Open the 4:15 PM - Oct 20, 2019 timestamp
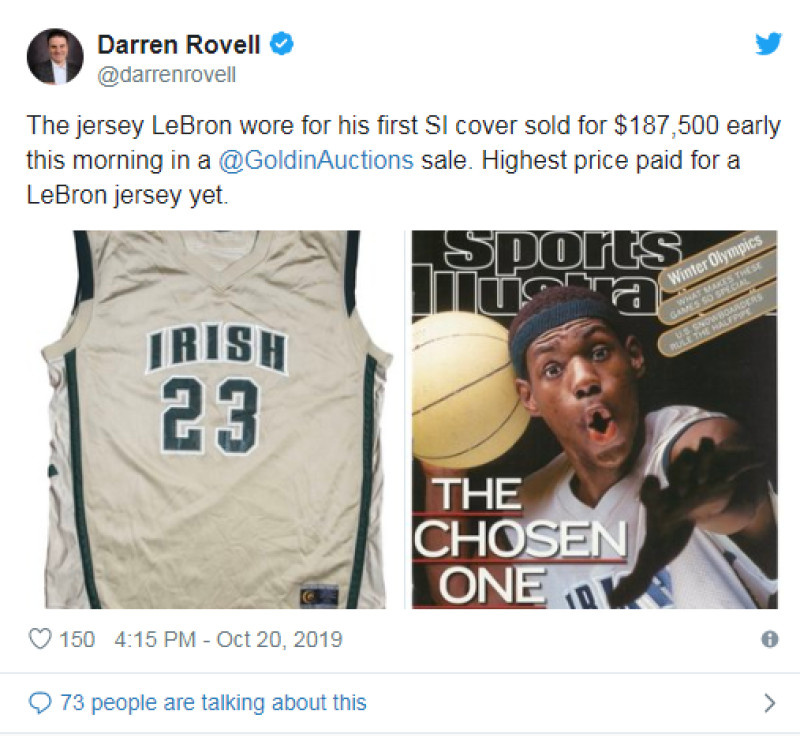The image size is (800, 736). [228, 639]
